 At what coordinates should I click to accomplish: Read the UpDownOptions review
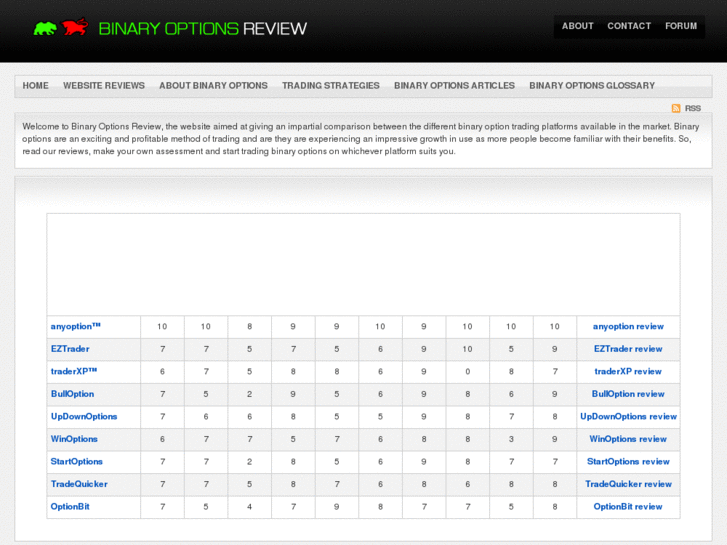click(628, 417)
